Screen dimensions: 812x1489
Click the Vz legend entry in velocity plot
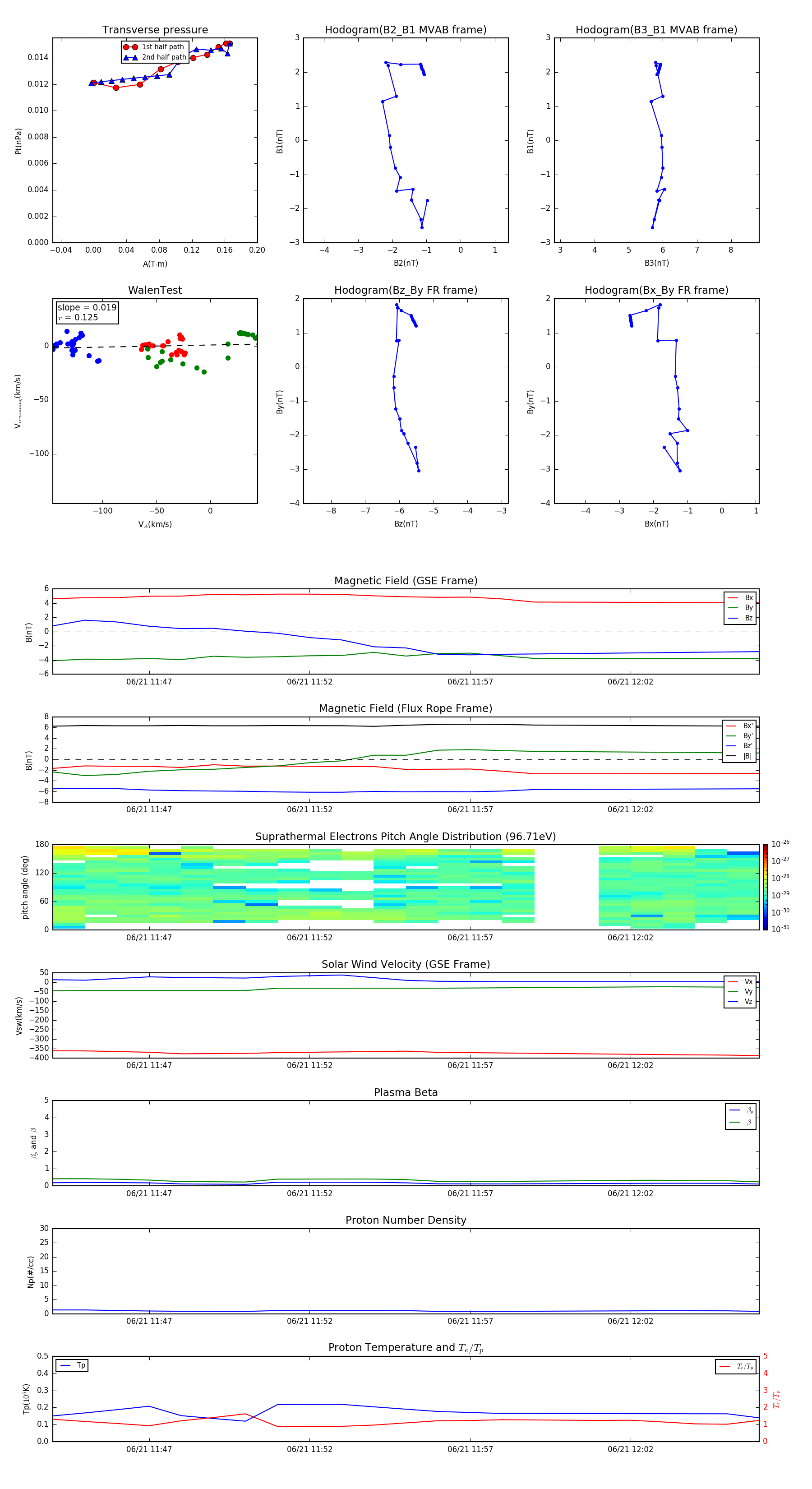pos(740,1002)
